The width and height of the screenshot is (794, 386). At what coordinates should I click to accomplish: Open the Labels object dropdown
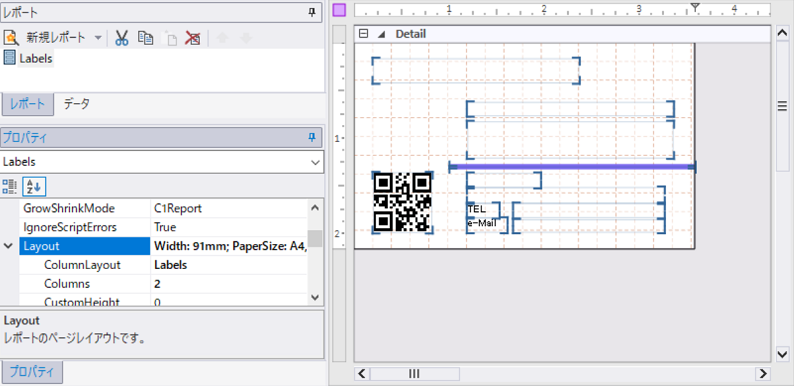(315, 163)
